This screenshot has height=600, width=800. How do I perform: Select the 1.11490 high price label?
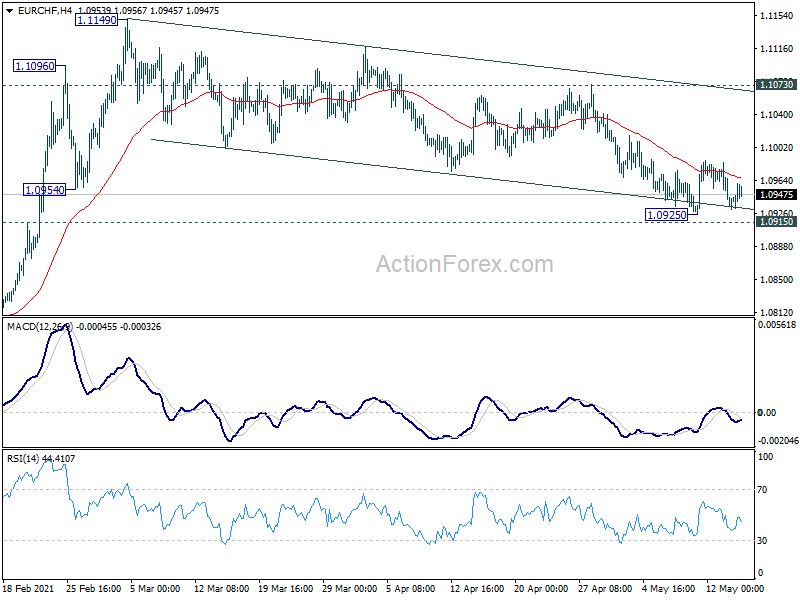click(x=96, y=20)
